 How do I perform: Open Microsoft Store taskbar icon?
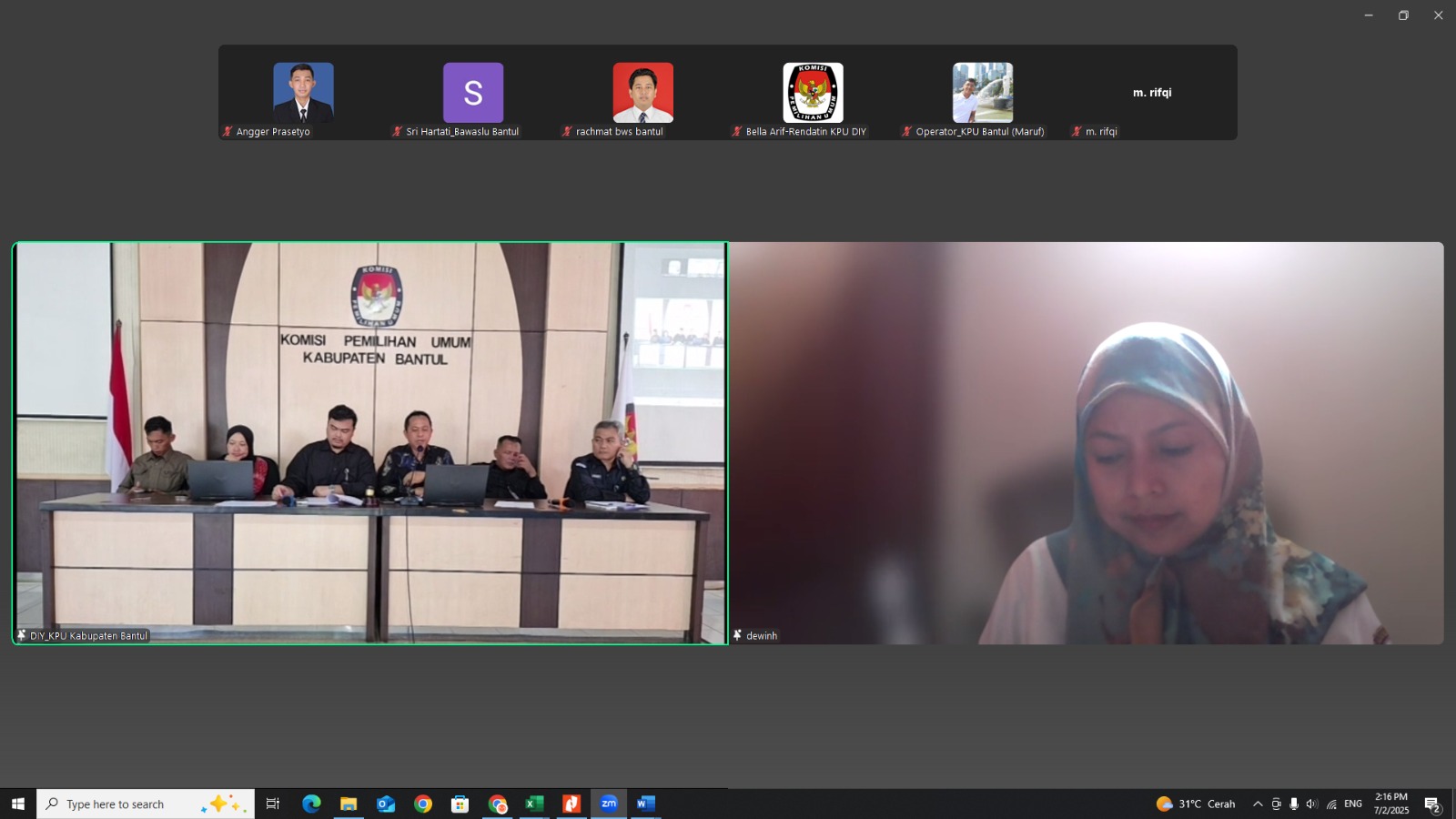point(460,804)
